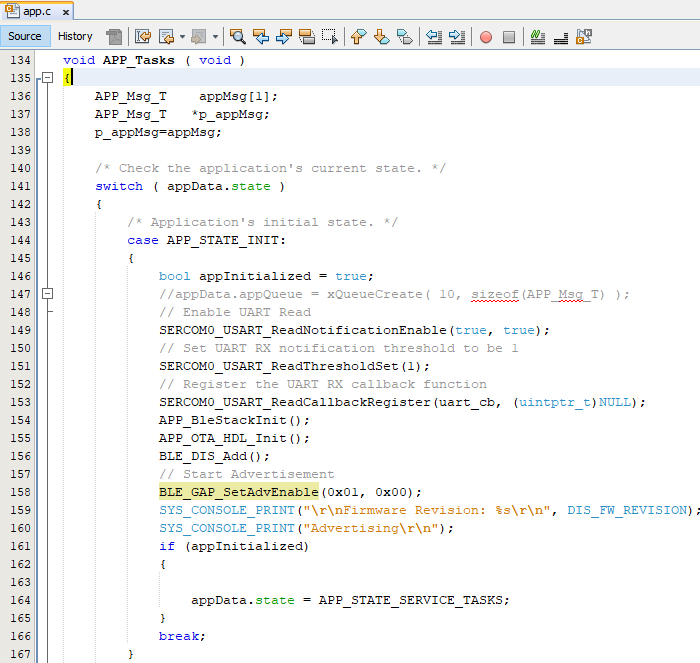Open the header/source file toggle icon

[x=584, y=37]
